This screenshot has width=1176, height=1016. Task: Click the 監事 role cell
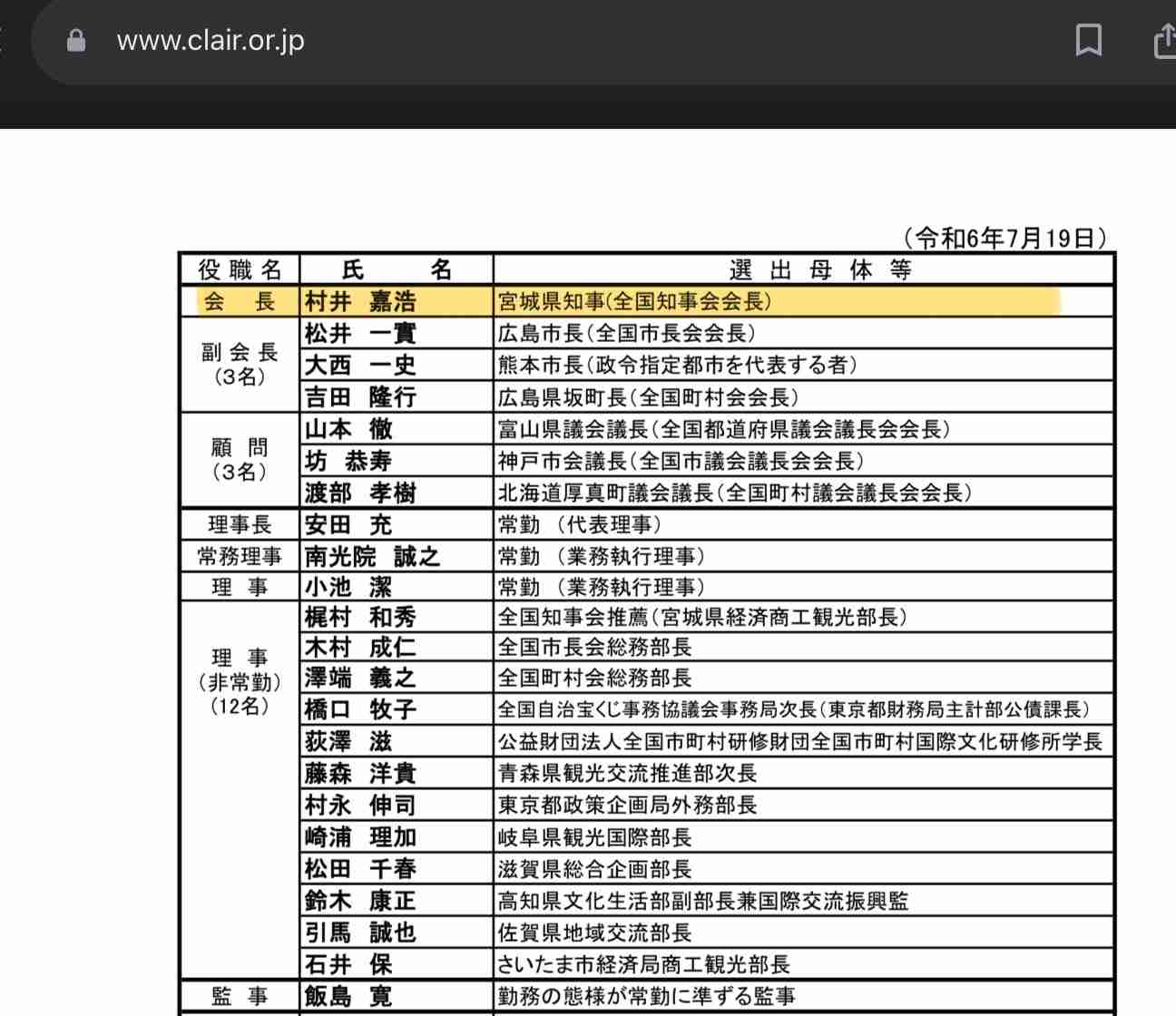coord(240,996)
